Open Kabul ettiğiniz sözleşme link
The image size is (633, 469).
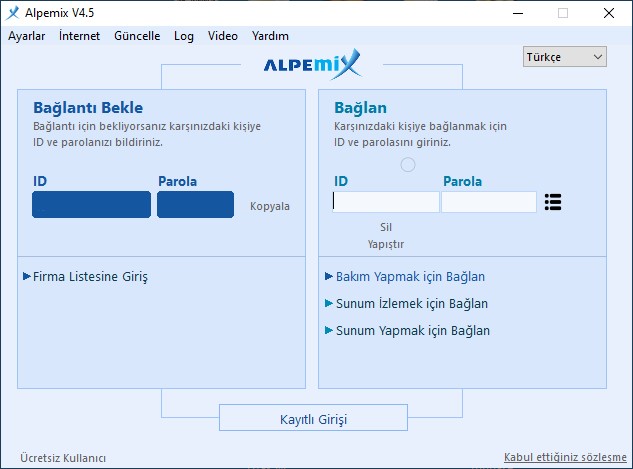pos(565,457)
